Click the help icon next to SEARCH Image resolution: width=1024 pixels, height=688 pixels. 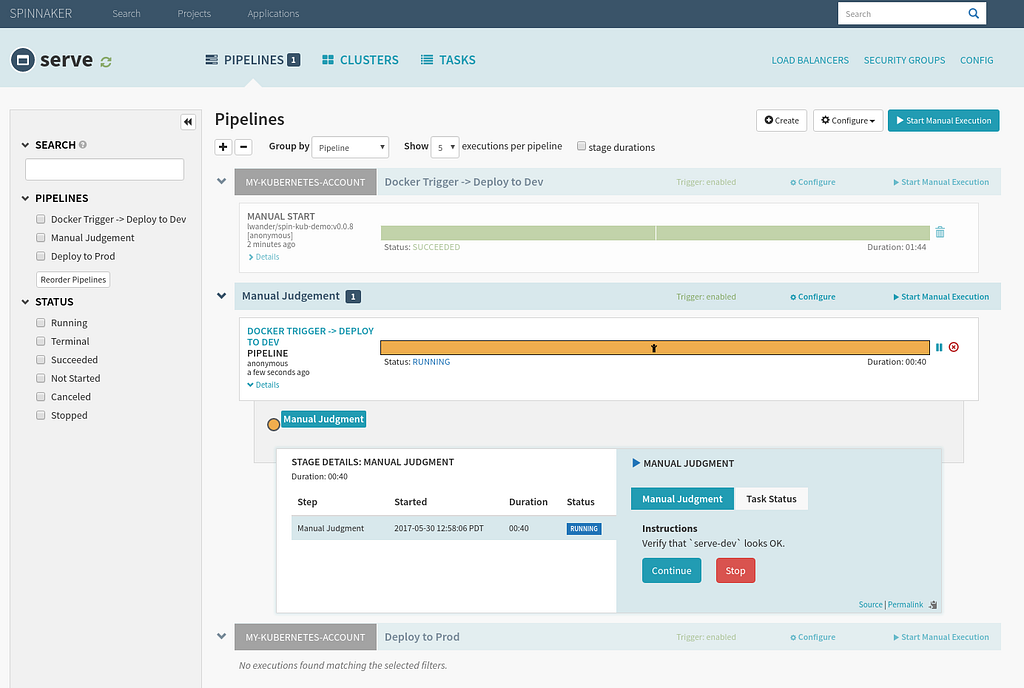[83, 145]
